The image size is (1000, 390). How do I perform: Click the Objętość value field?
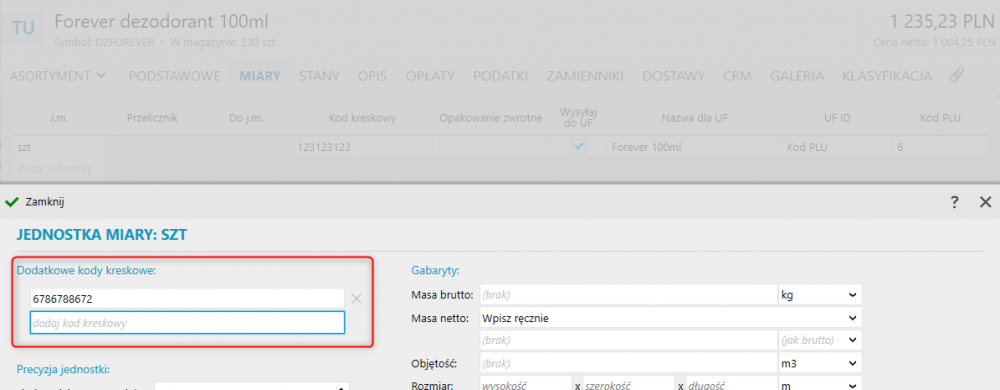pos(628,363)
